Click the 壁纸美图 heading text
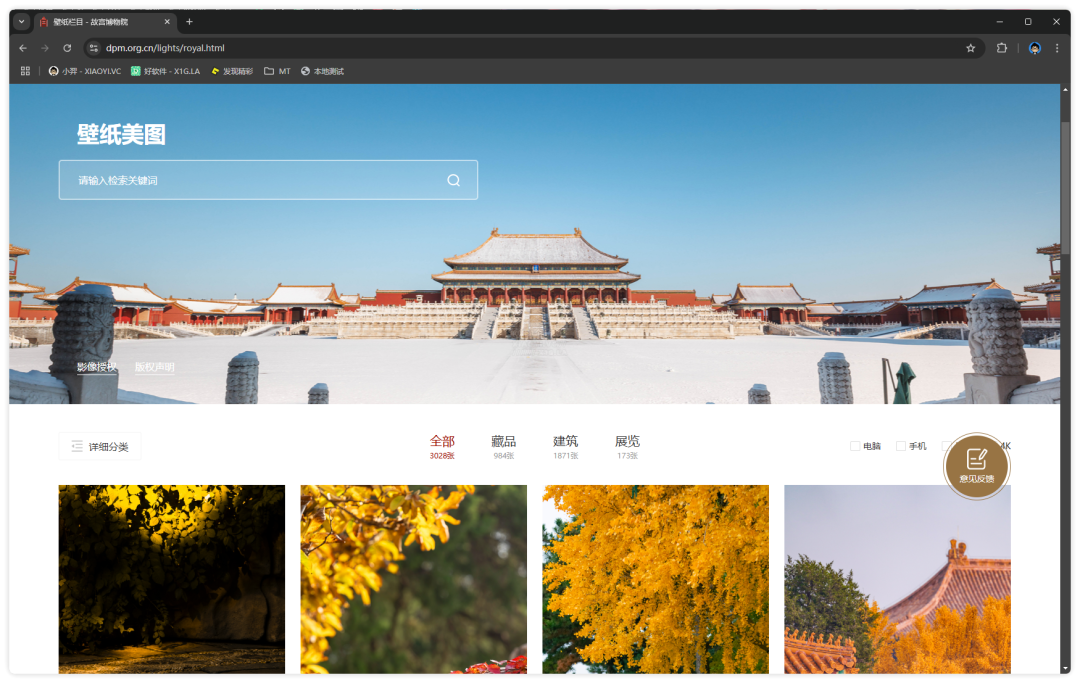The height and width of the screenshot is (683, 1080). point(121,134)
